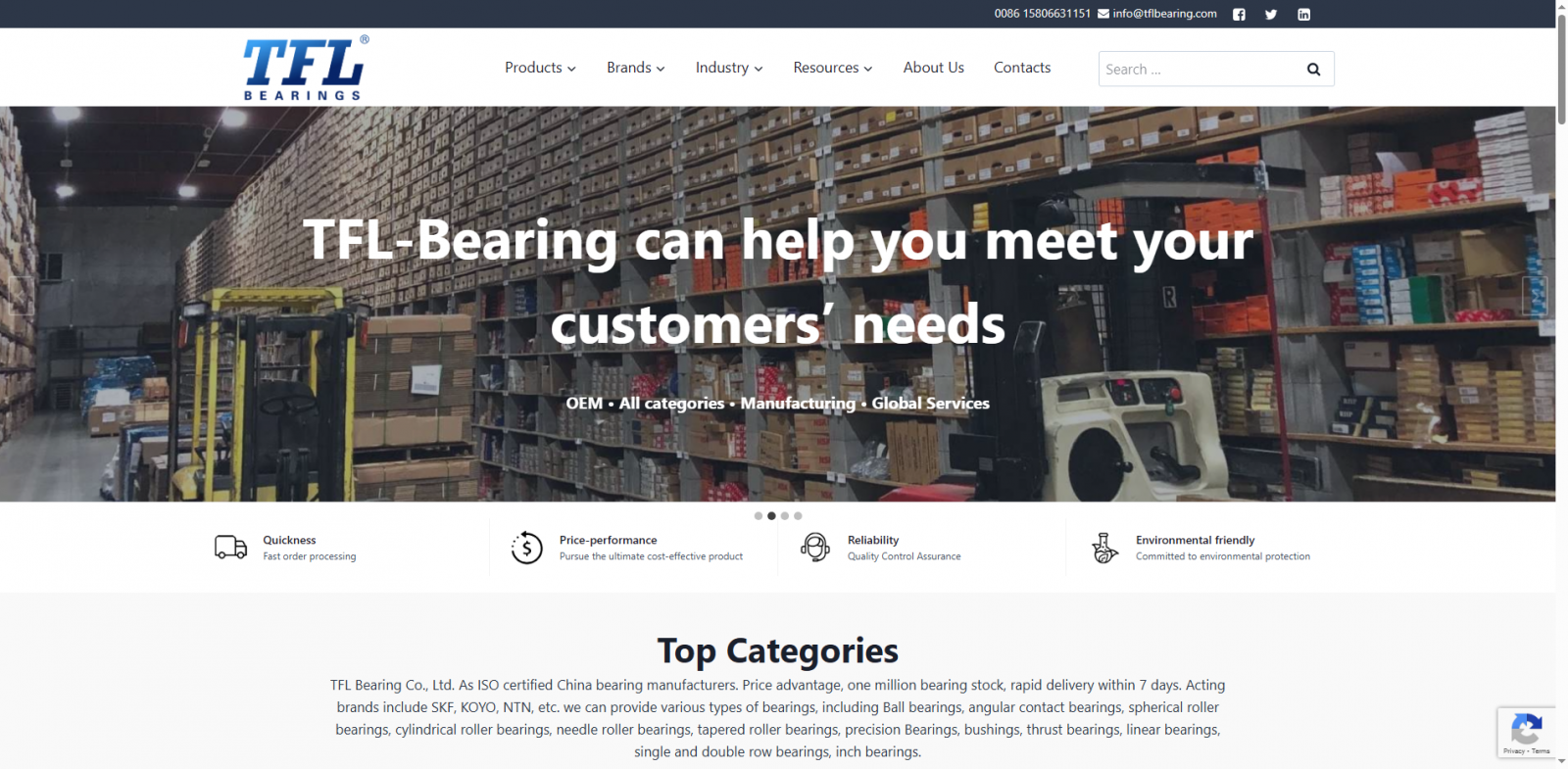Open the Twitter icon in top bar
Screen dimensions: 1568x769
1271,14
